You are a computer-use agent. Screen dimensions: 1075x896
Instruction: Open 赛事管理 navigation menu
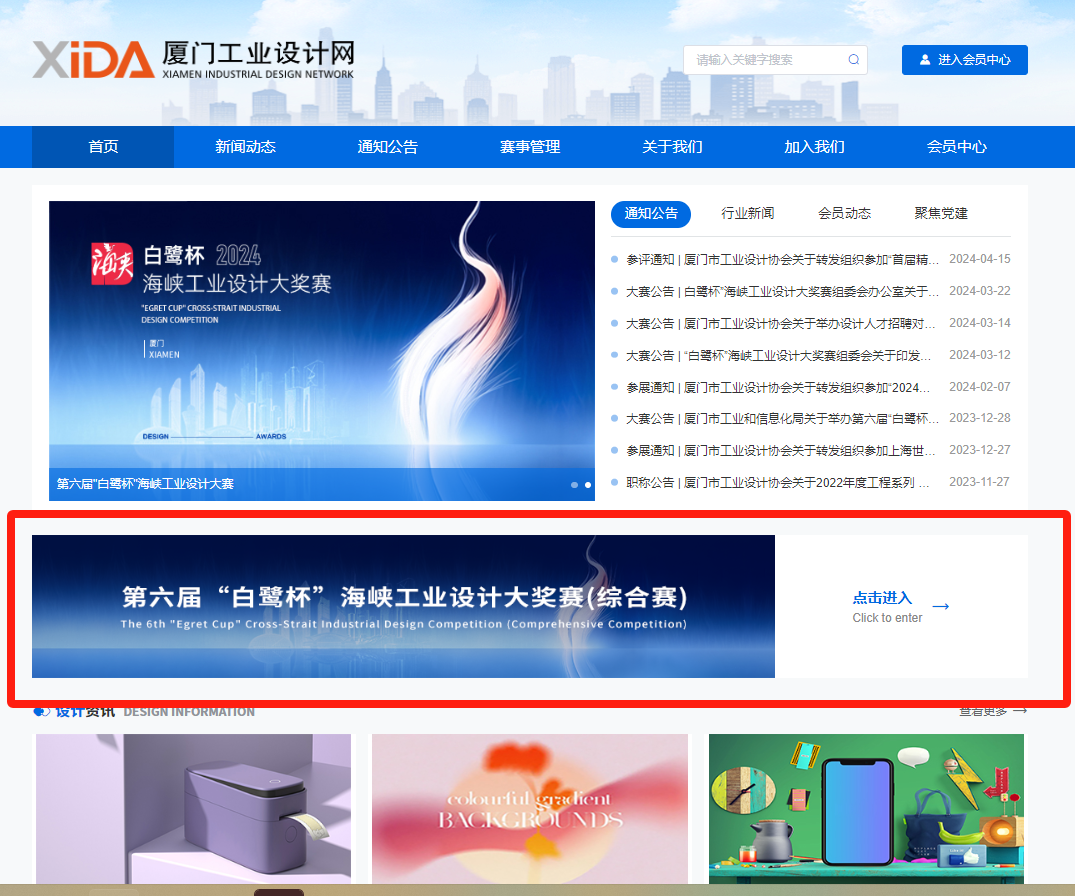(x=530, y=147)
